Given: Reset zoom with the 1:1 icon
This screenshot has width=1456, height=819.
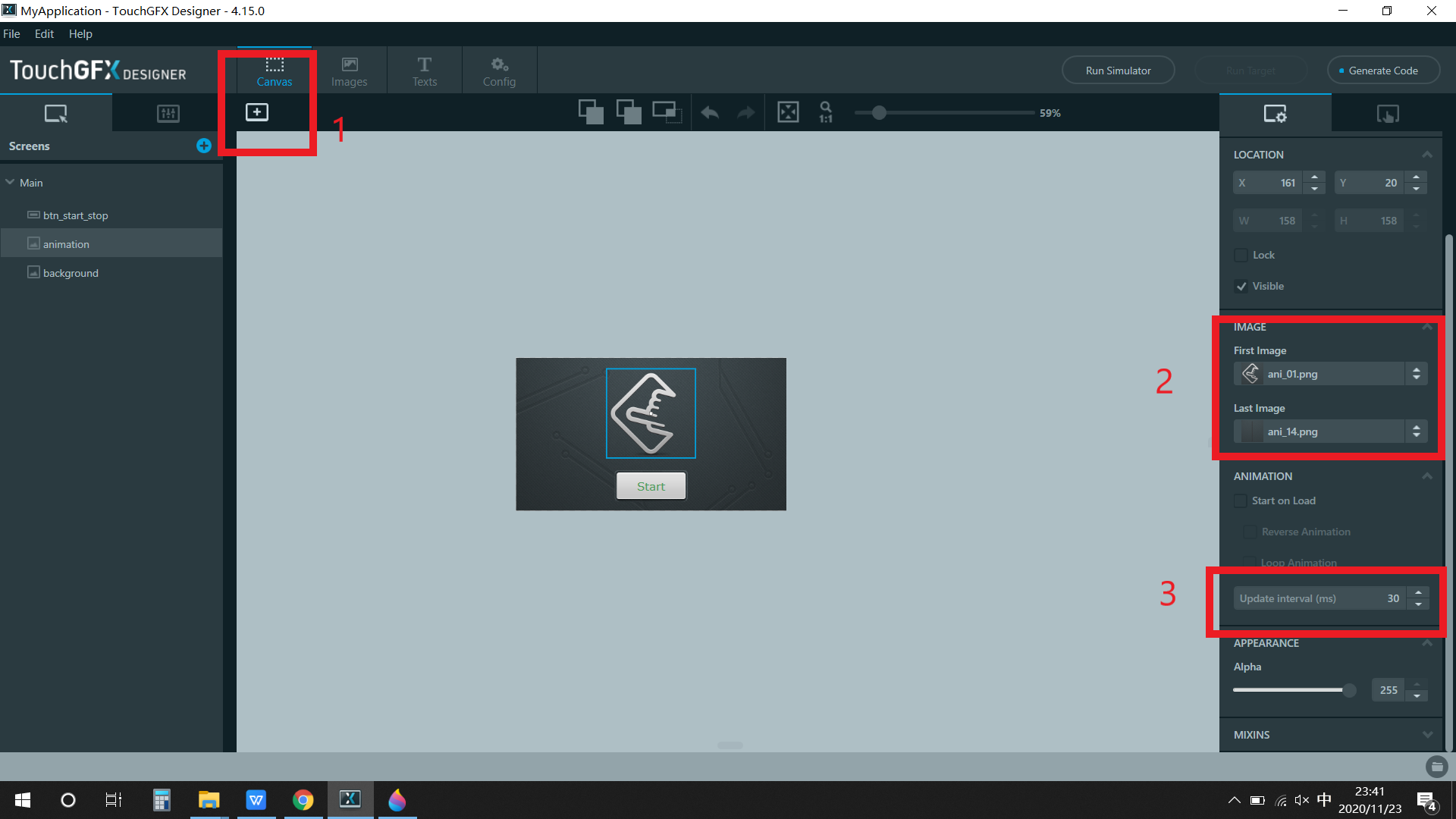Looking at the screenshot, I should coord(826,113).
